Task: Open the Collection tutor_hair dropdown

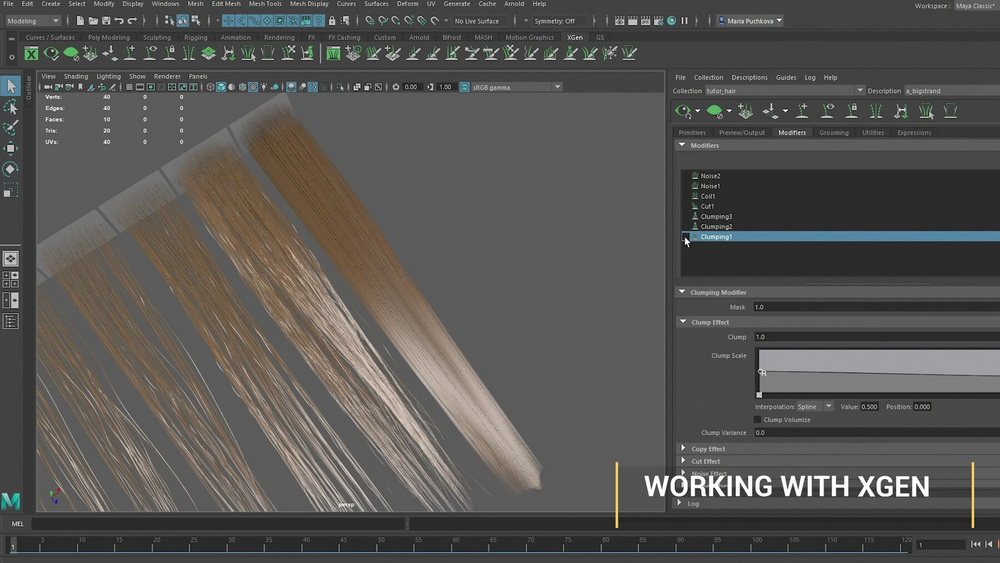Action: click(x=860, y=91)
